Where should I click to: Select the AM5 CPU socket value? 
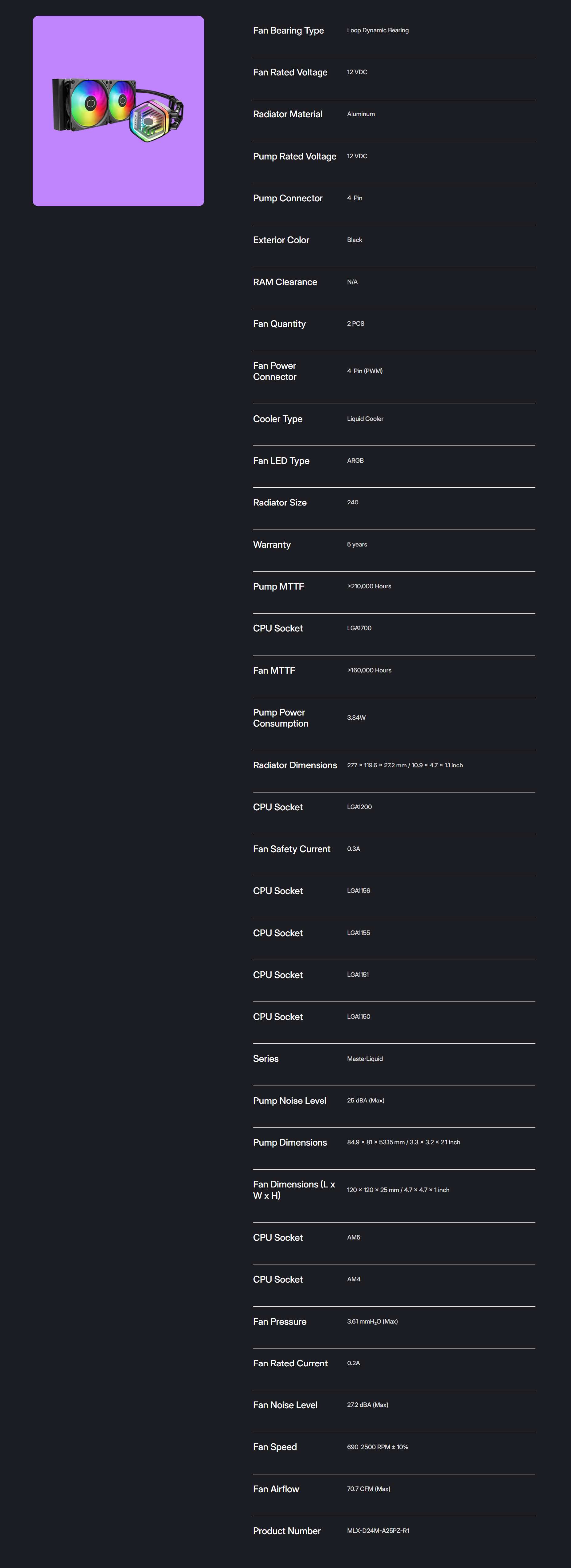coord(354,1237)
